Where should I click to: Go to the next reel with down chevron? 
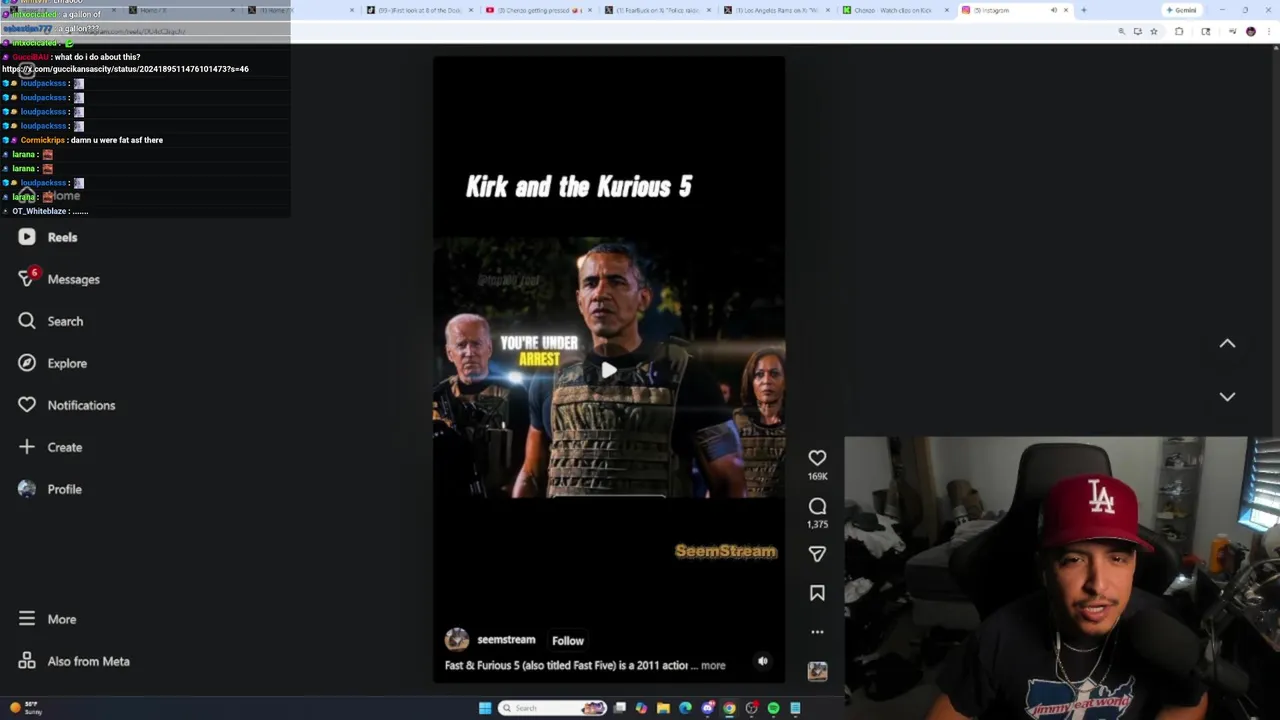tap(1227, 396)
